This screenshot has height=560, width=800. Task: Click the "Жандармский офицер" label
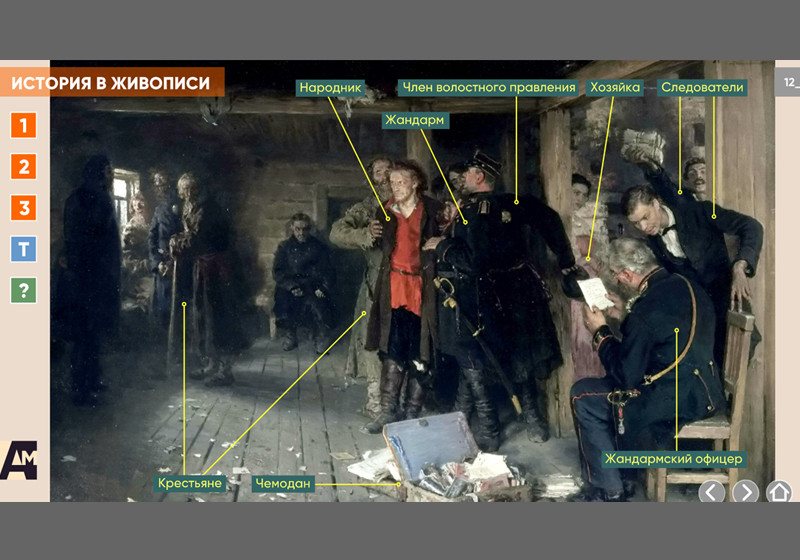pyautogui.click(x=673, y=459)
